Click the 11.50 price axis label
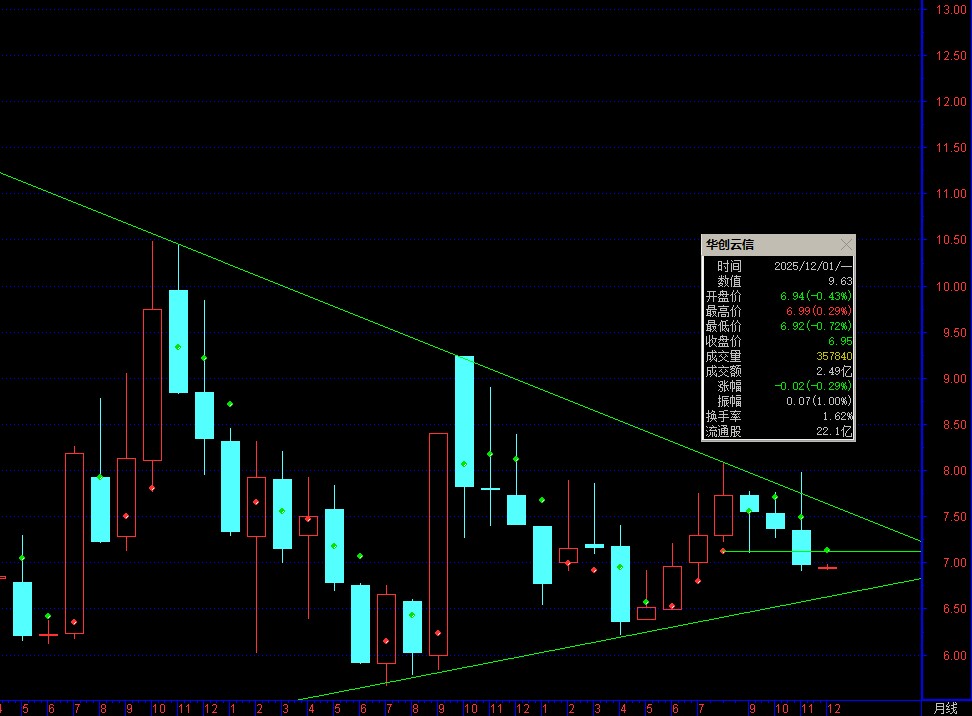Image resolution: width=972 pixels, height=716 pixels. point(951,148)
